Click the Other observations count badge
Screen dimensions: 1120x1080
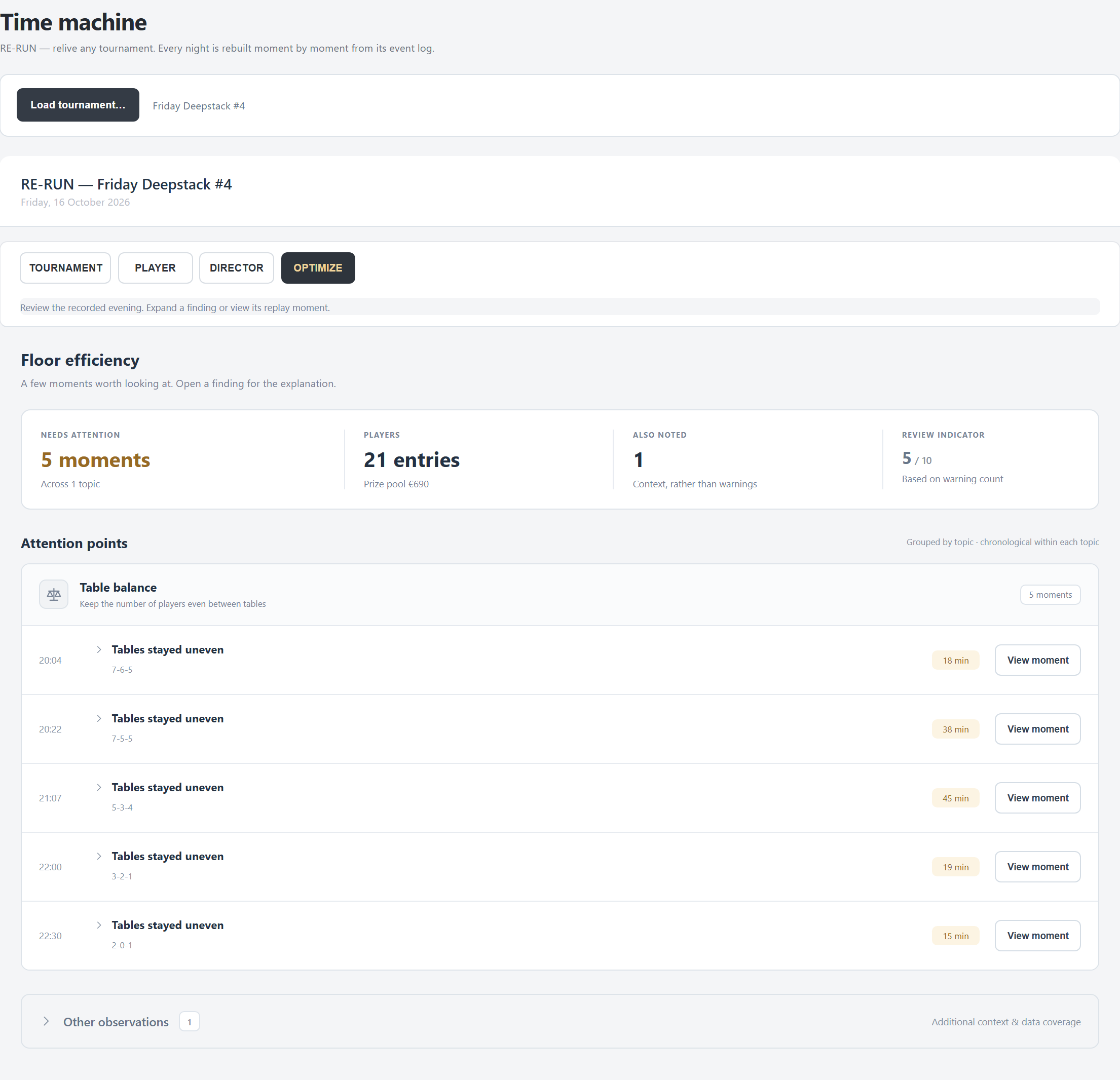(x=189, y=1022)
